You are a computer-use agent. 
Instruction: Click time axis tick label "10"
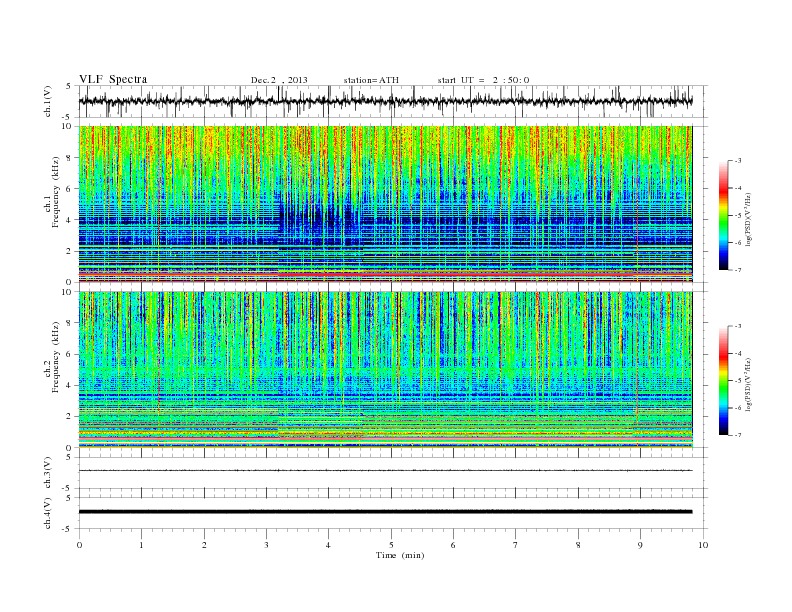click(703, 545)
